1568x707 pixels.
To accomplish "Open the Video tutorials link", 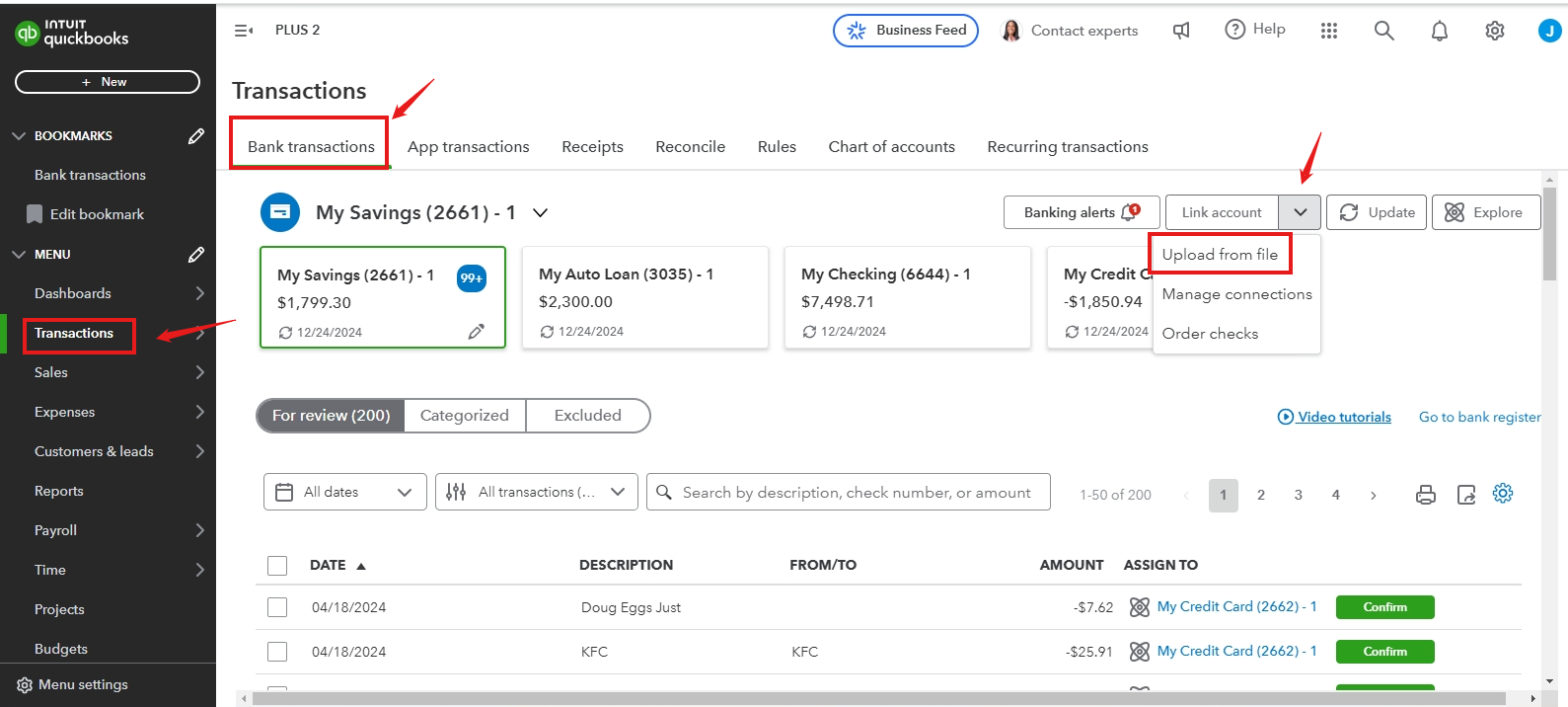I will click(1343, 417).
